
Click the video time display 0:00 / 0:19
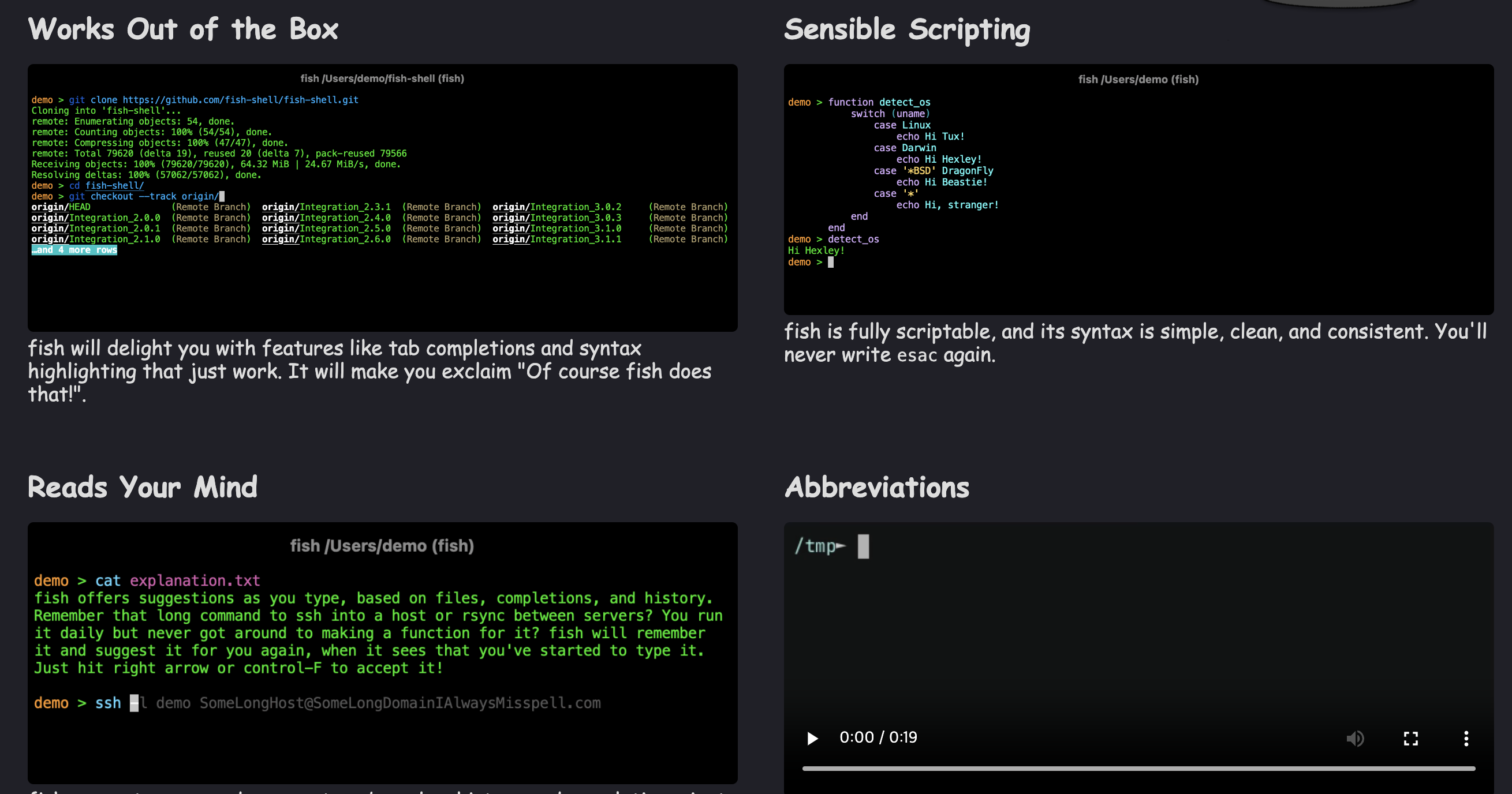[878, 737]
